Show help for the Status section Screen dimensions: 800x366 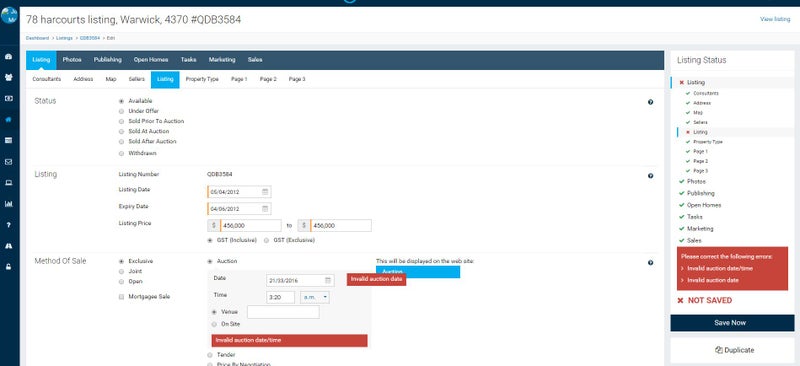(651, 102)
